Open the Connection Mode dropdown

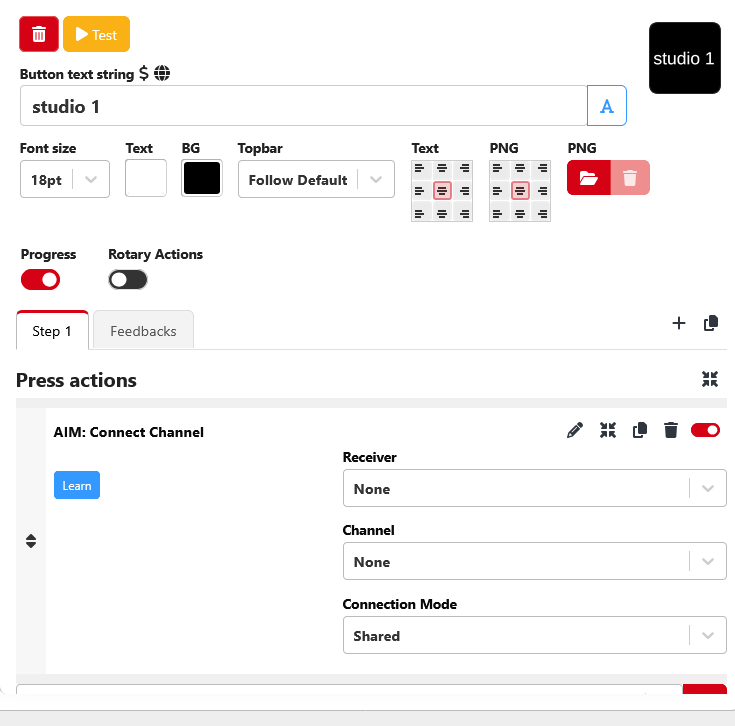point(534,636)
